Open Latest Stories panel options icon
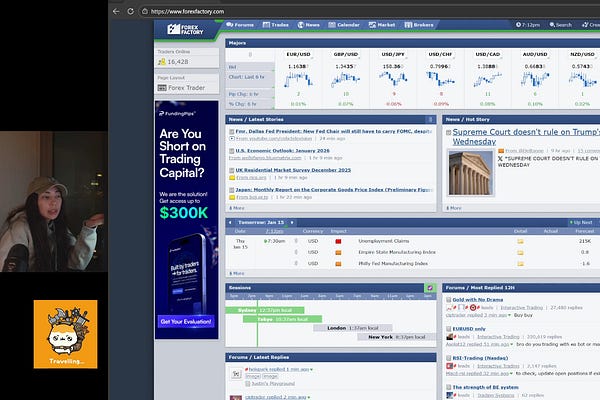Image resolution: width=600 pixels, height=400 pixels. click(x=430, y=119)
